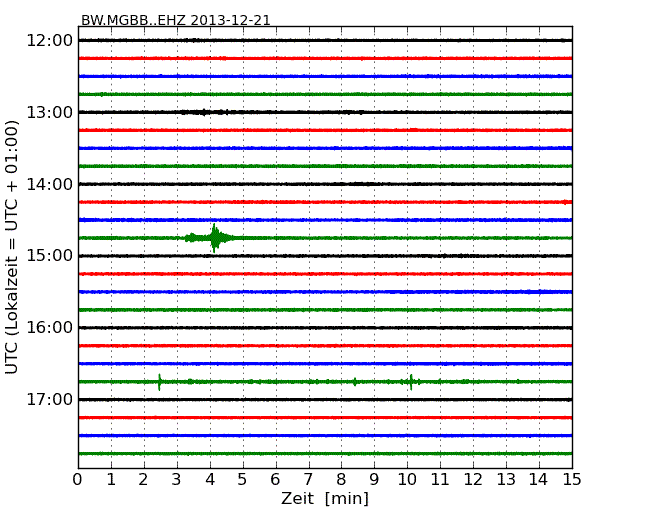Click x-axis tick label 3
The image size is (650, 520).
(177, 480)
